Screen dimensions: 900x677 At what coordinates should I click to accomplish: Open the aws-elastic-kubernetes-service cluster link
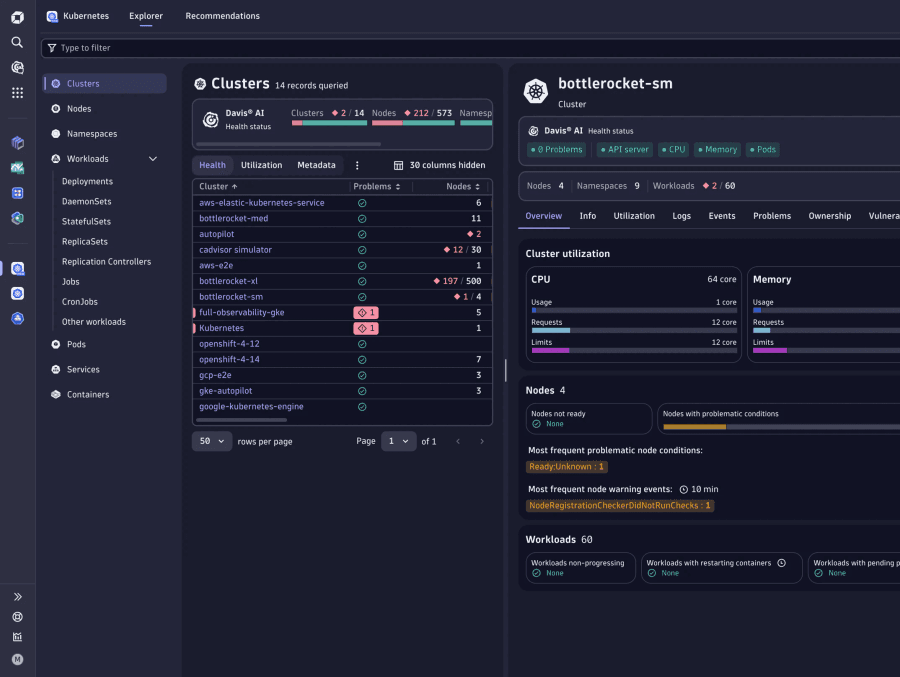coord(262,203)
